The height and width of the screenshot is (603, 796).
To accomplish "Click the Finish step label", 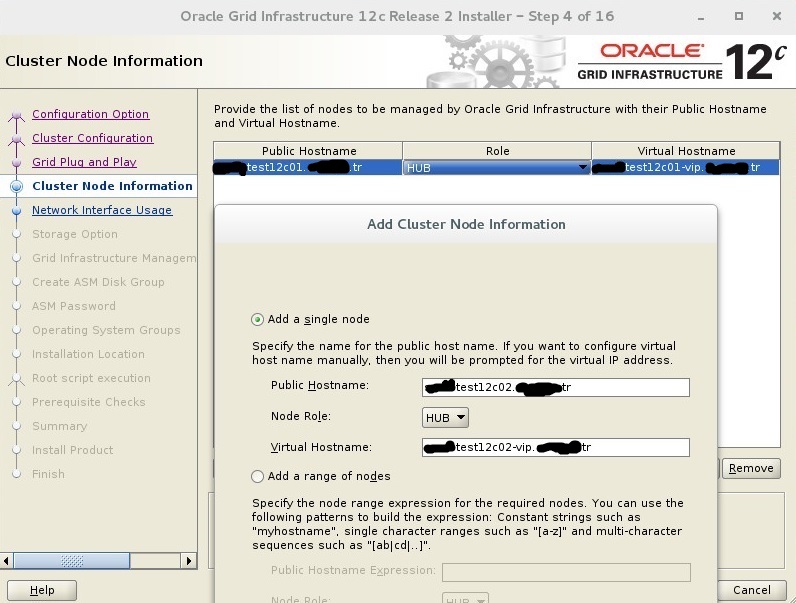I will click(x=48, y=474).
